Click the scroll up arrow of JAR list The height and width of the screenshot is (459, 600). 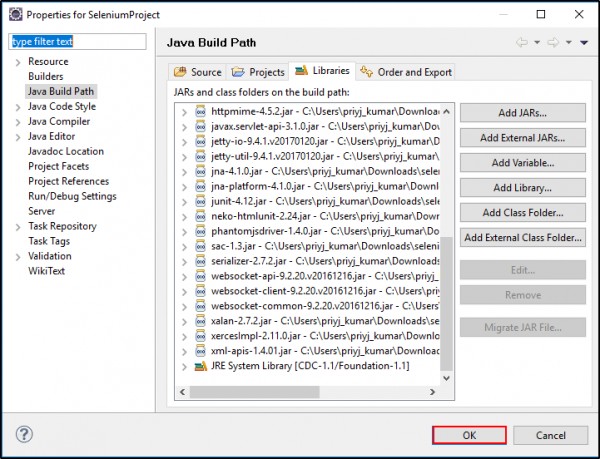(x=446, y=112)
